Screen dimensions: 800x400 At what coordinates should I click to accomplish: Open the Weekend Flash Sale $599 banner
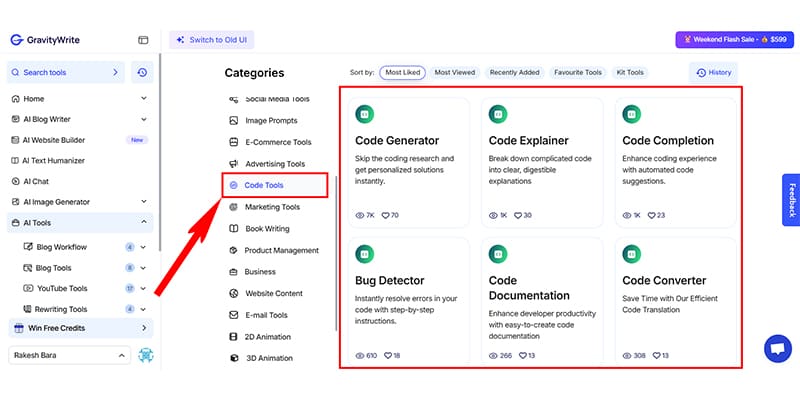(x=735, y=39)
